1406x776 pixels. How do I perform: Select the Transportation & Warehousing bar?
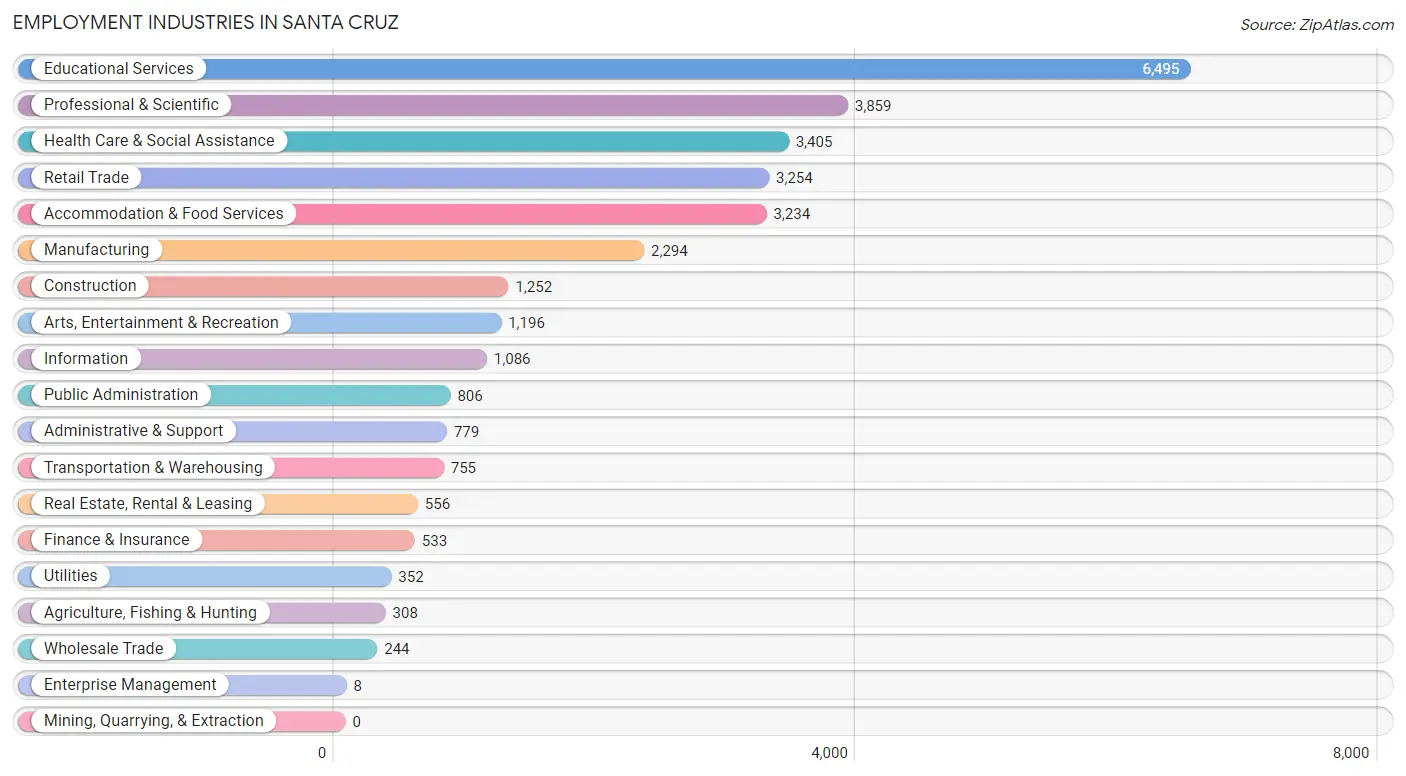[231, 468]
